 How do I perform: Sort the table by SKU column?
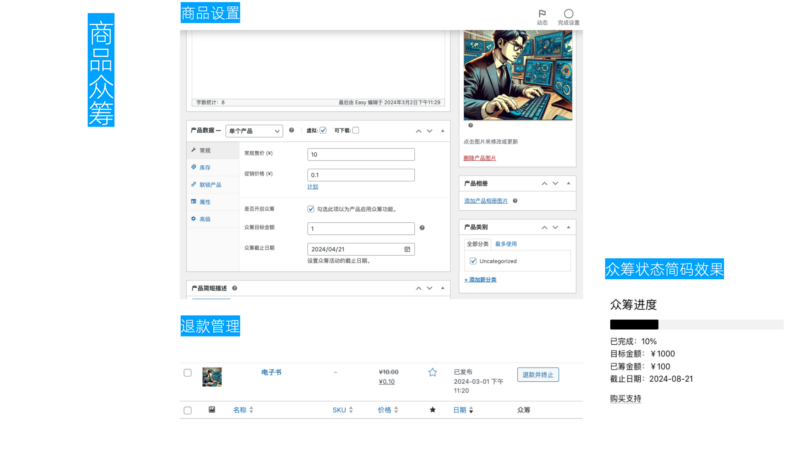pos(342,410)
